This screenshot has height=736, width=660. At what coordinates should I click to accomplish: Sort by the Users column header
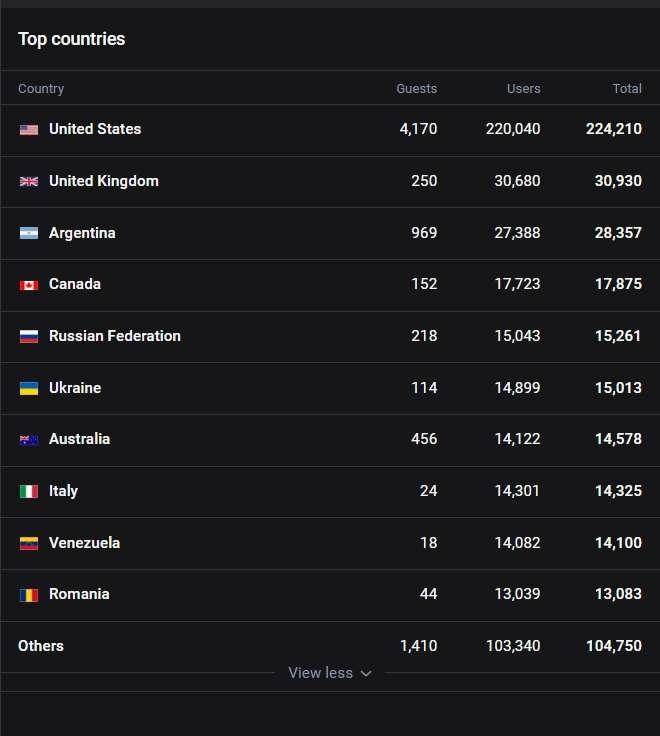523,88
